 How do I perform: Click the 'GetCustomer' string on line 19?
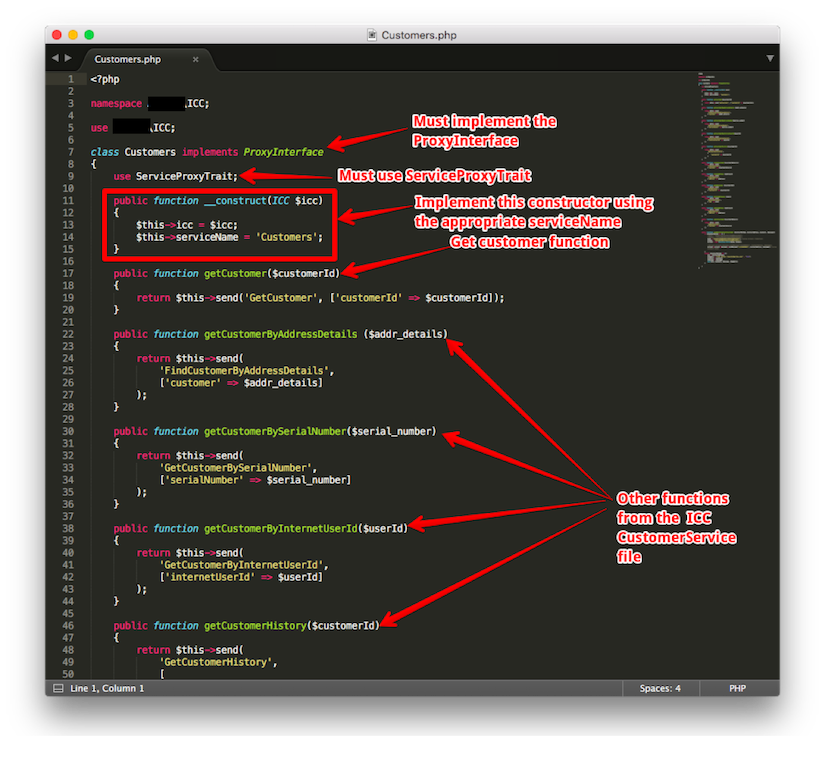(x=281, y=298)
